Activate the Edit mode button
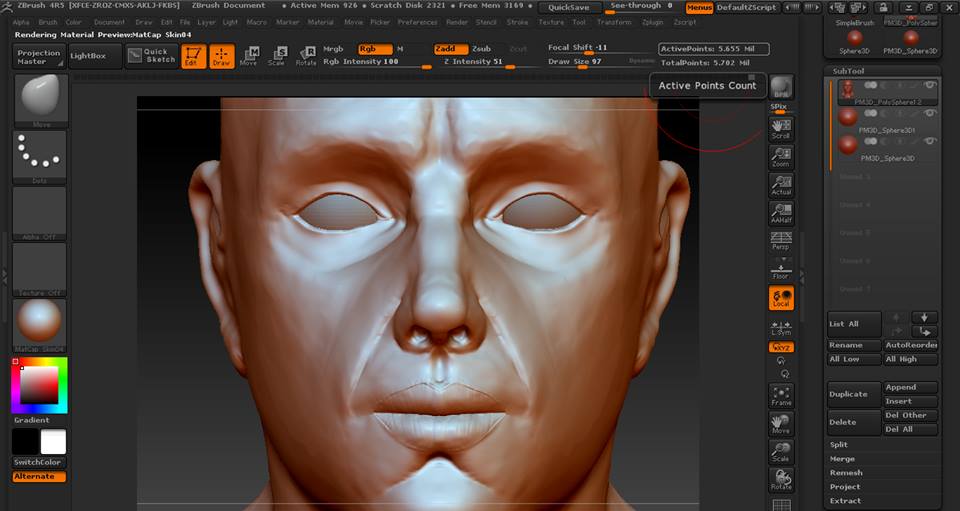 (x=194, y=56)
